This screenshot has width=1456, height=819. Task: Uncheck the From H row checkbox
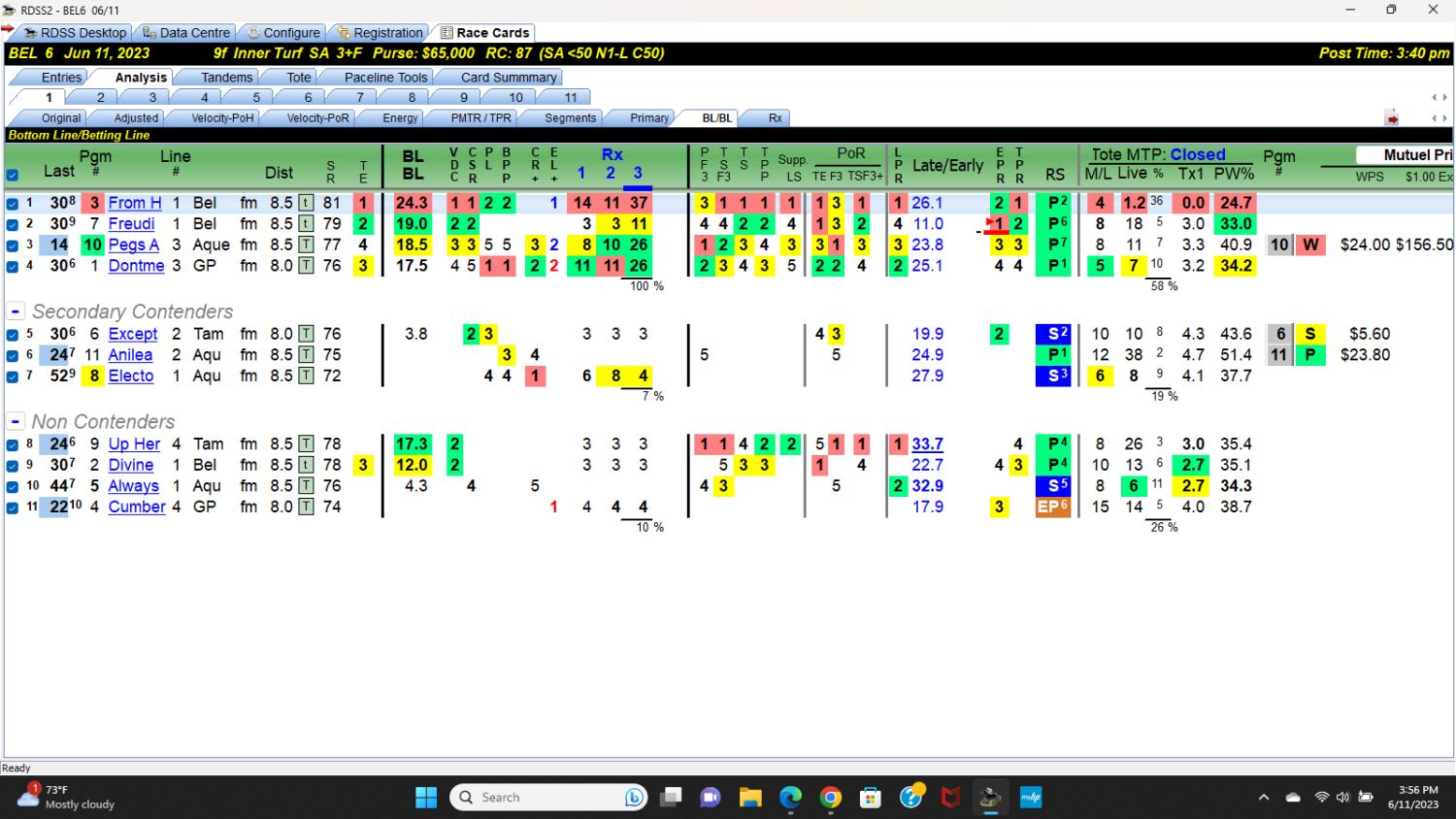point(12,204)
